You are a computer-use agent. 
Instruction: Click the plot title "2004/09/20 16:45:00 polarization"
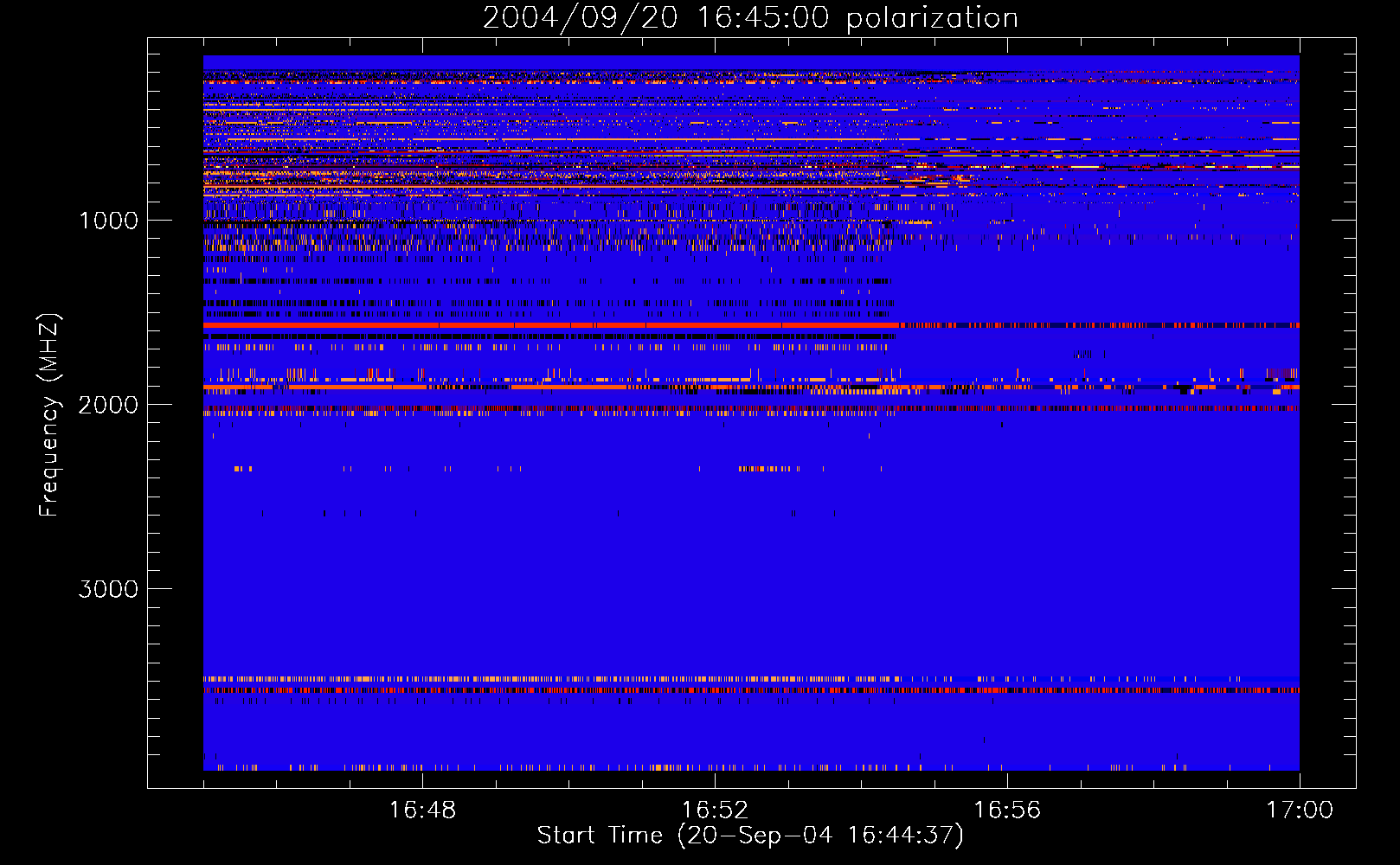pyautogui.click(x=750, y=18)
